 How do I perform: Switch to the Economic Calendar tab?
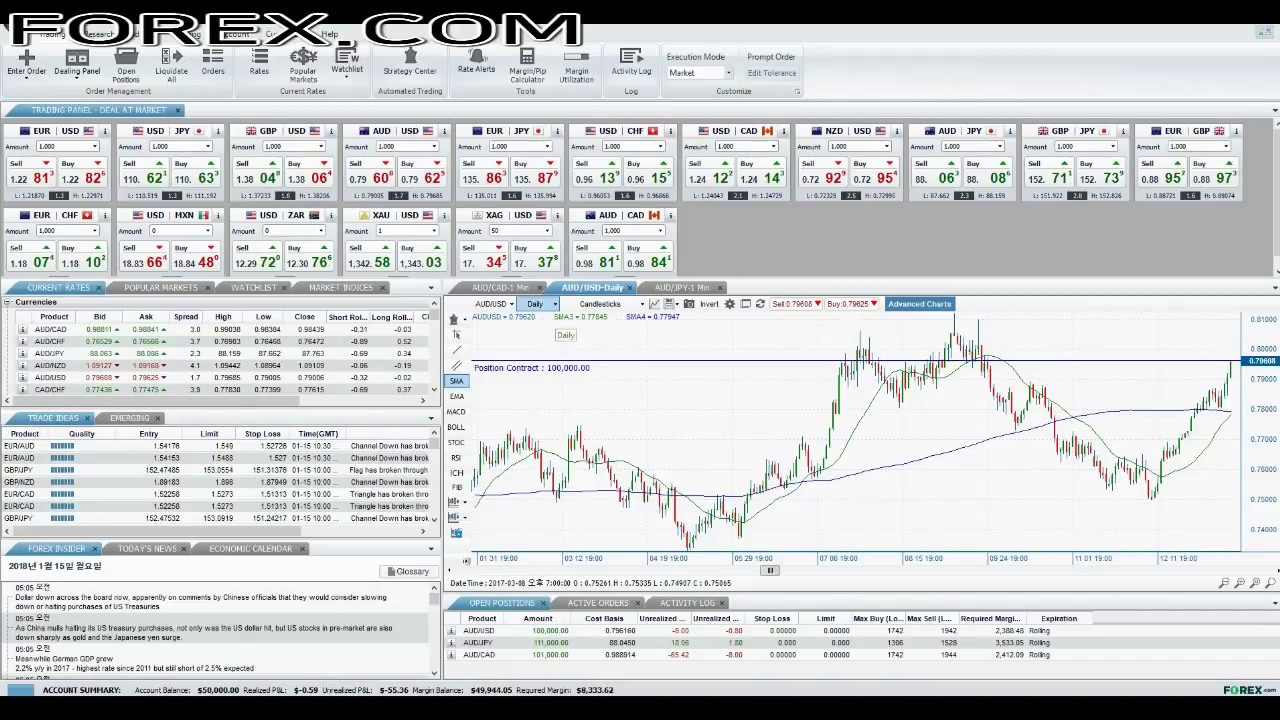[251, 549]
